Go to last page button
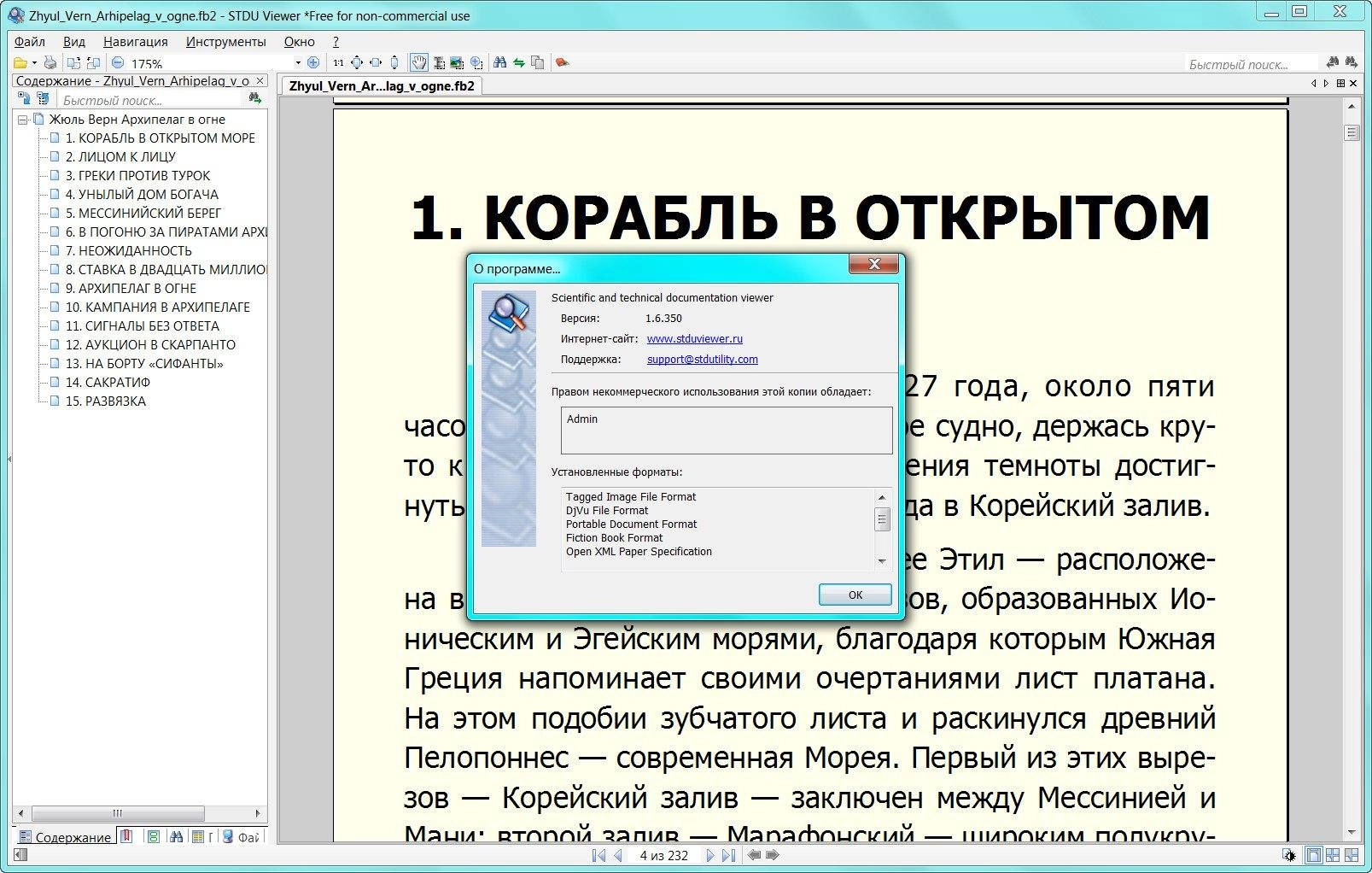 pos(728,855)
